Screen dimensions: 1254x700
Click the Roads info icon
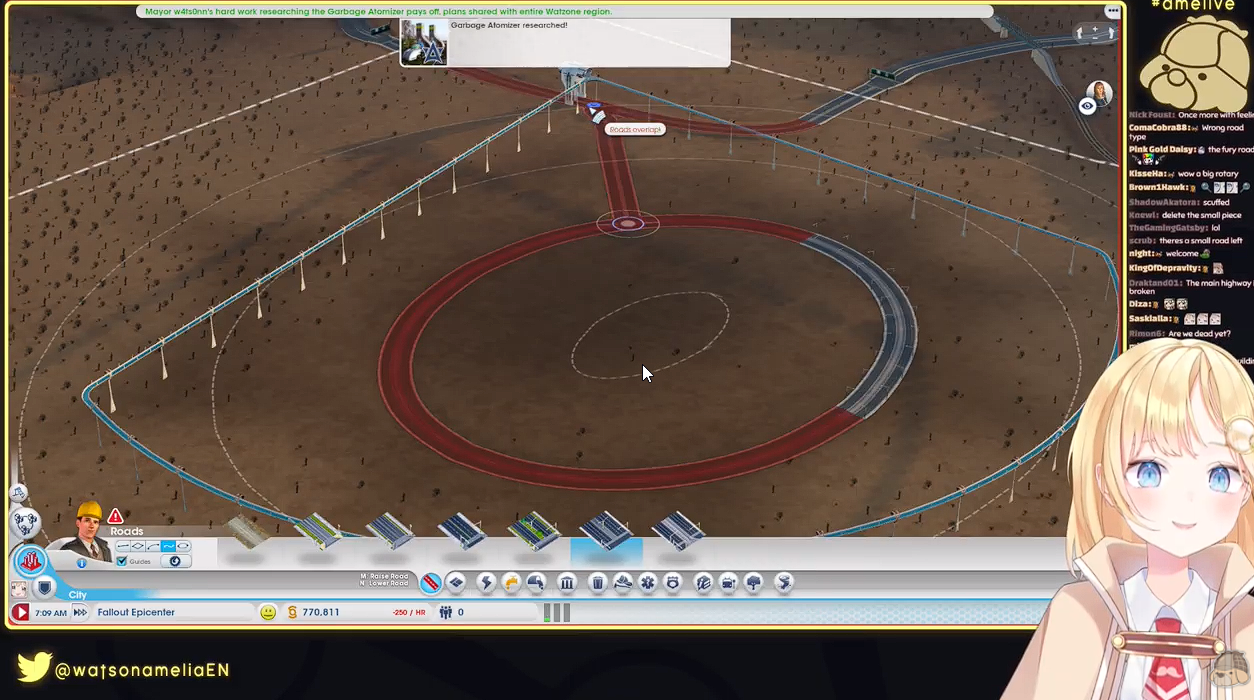(x=81, y=563)
